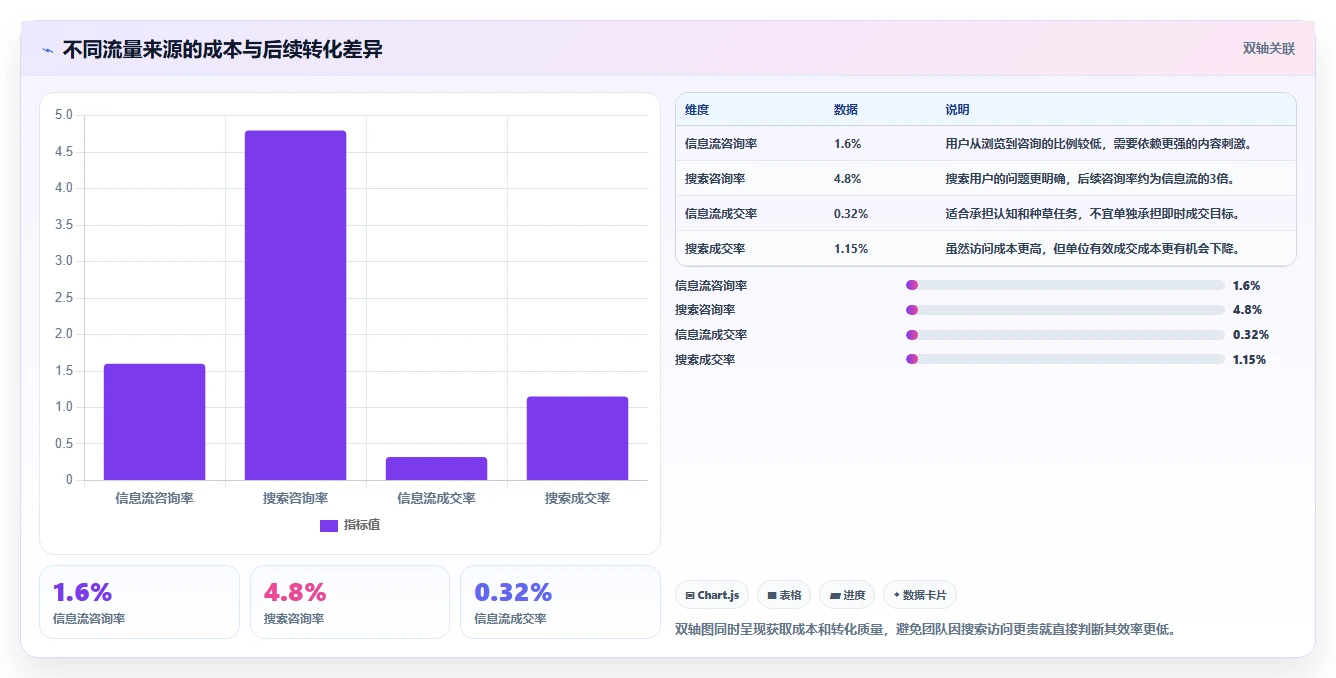Click the 搜索成交率 bar in chart
1336x678 pixels.
(577, 438)
